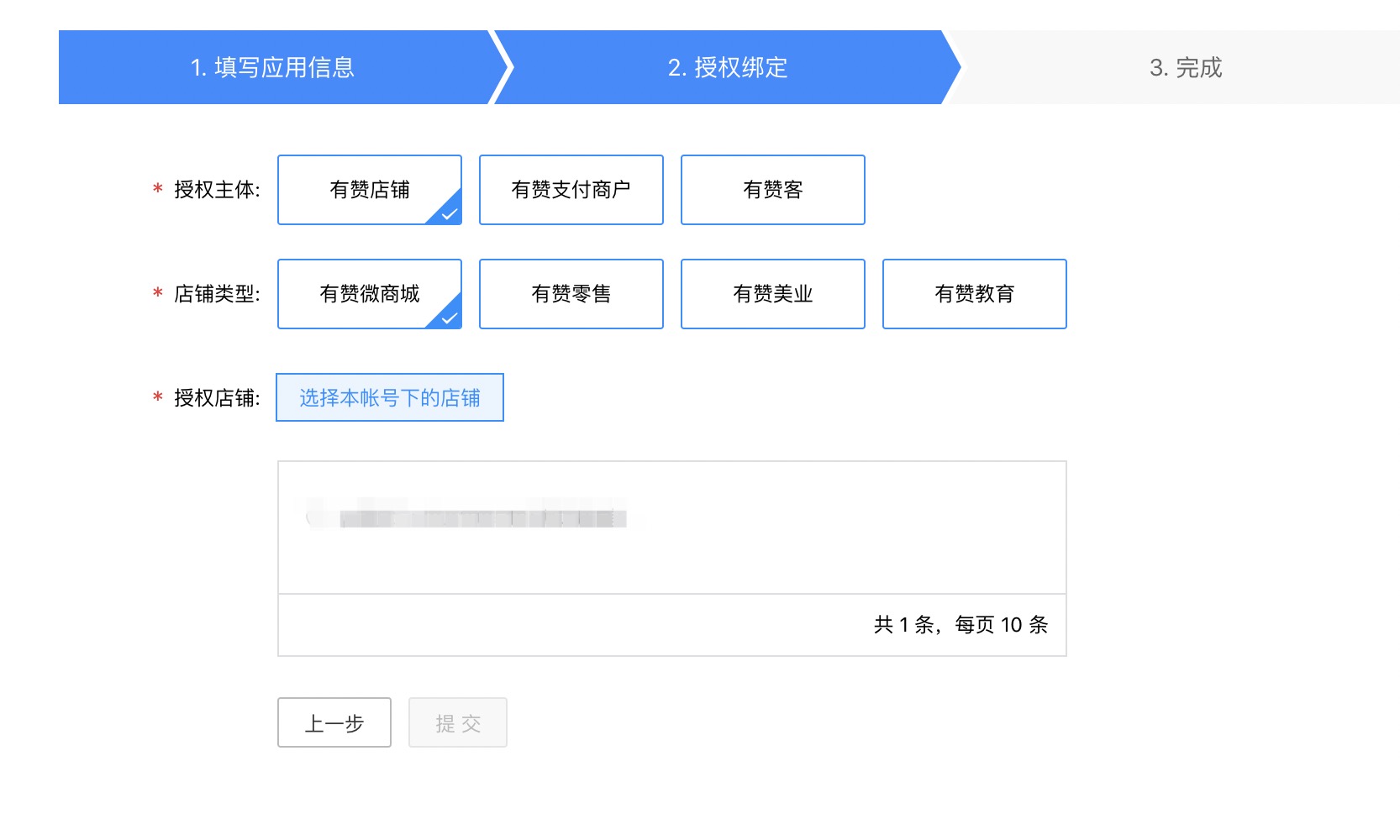Pick 有赞教育 shop type

975,294
